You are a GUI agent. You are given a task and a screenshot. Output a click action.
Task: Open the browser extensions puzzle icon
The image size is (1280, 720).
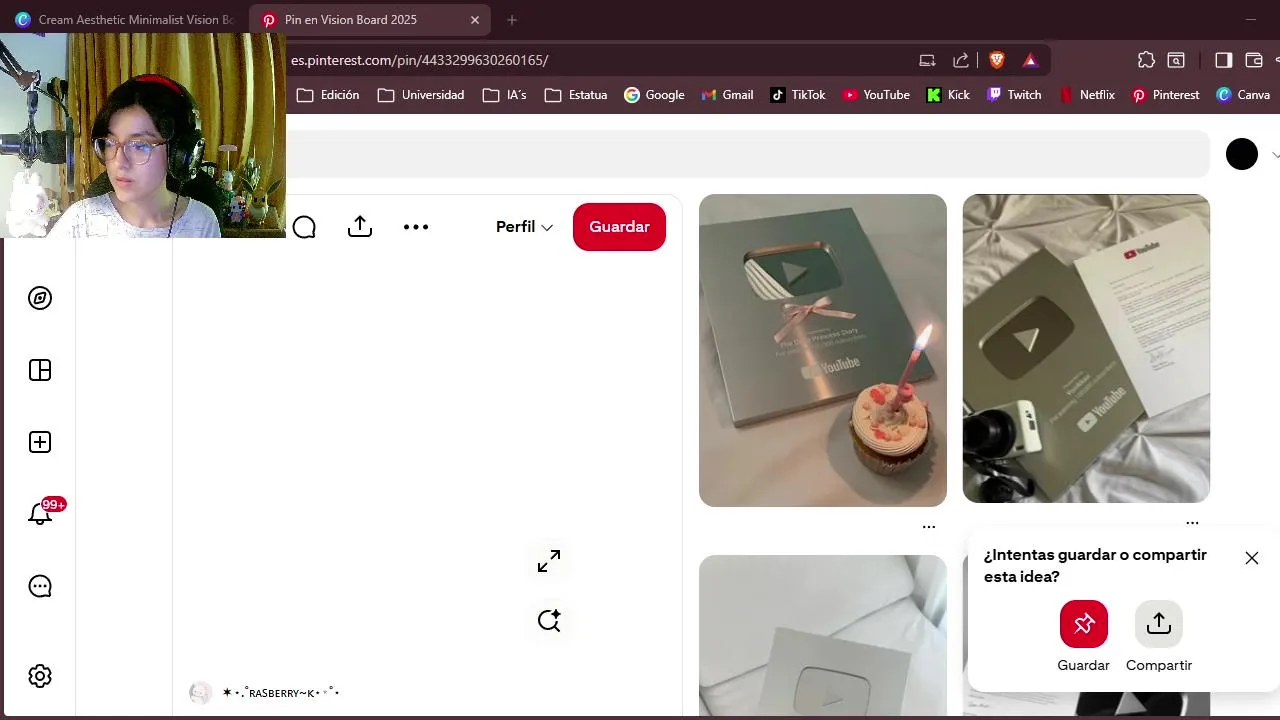coord(1146,60)
